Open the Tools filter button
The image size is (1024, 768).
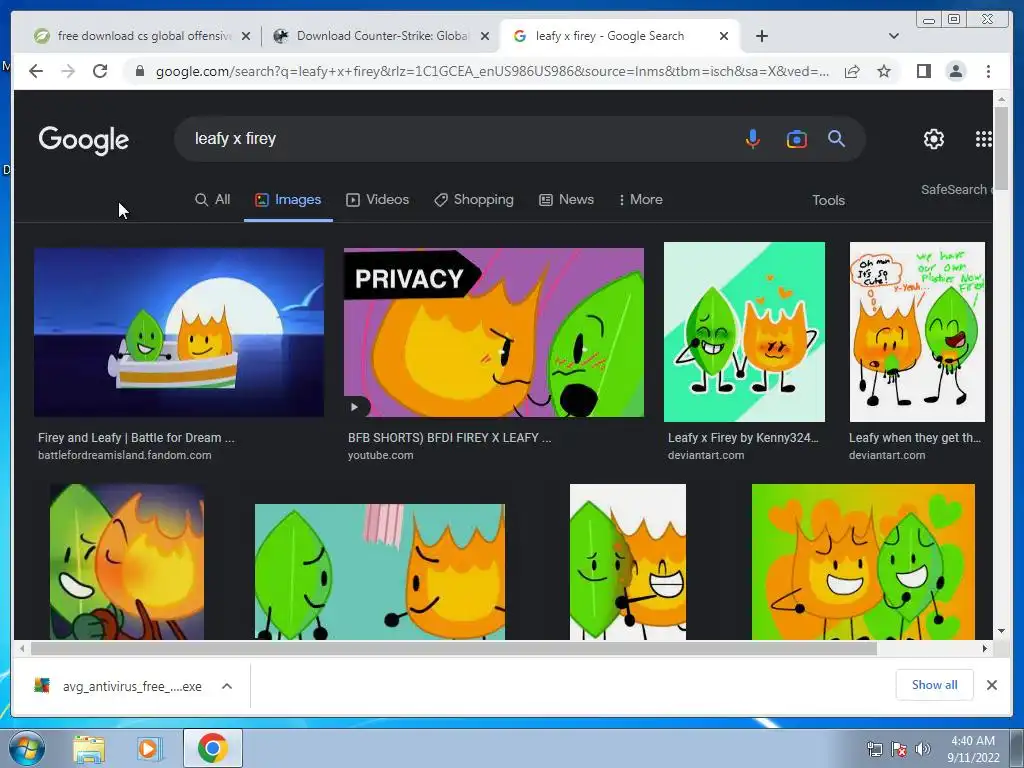click(828, 200)
